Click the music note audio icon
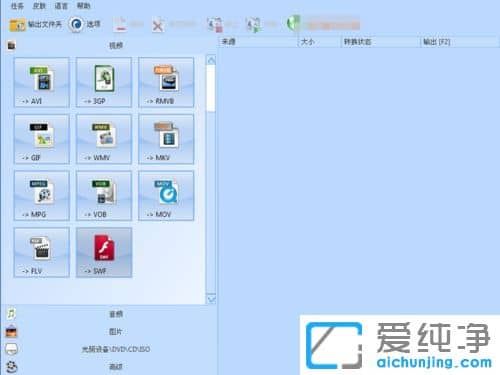This screenshot has height=375, width=500. click(x=11, y=314)
